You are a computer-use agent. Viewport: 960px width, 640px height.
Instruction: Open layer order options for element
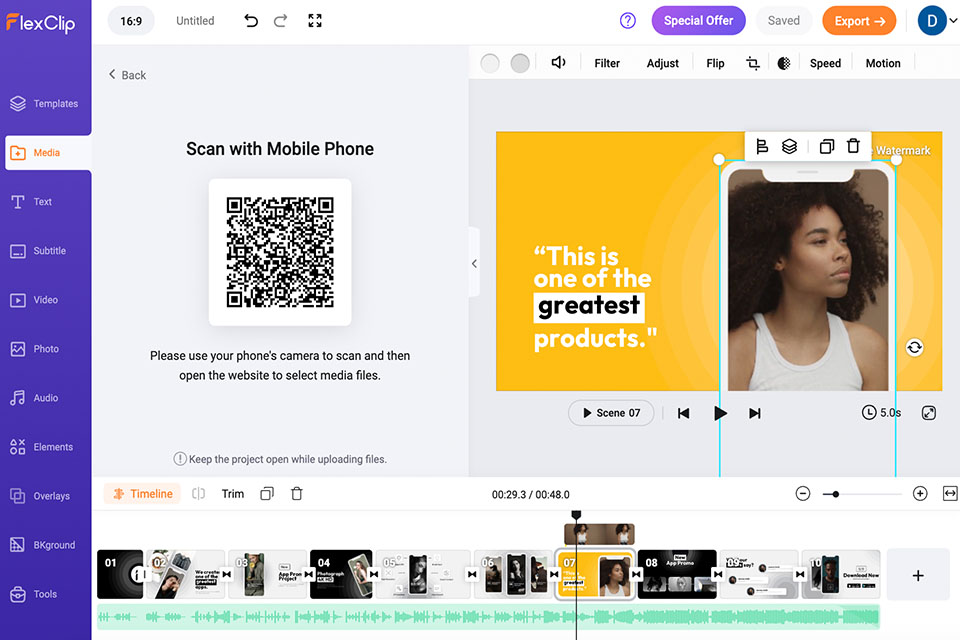tap(789, 146)
